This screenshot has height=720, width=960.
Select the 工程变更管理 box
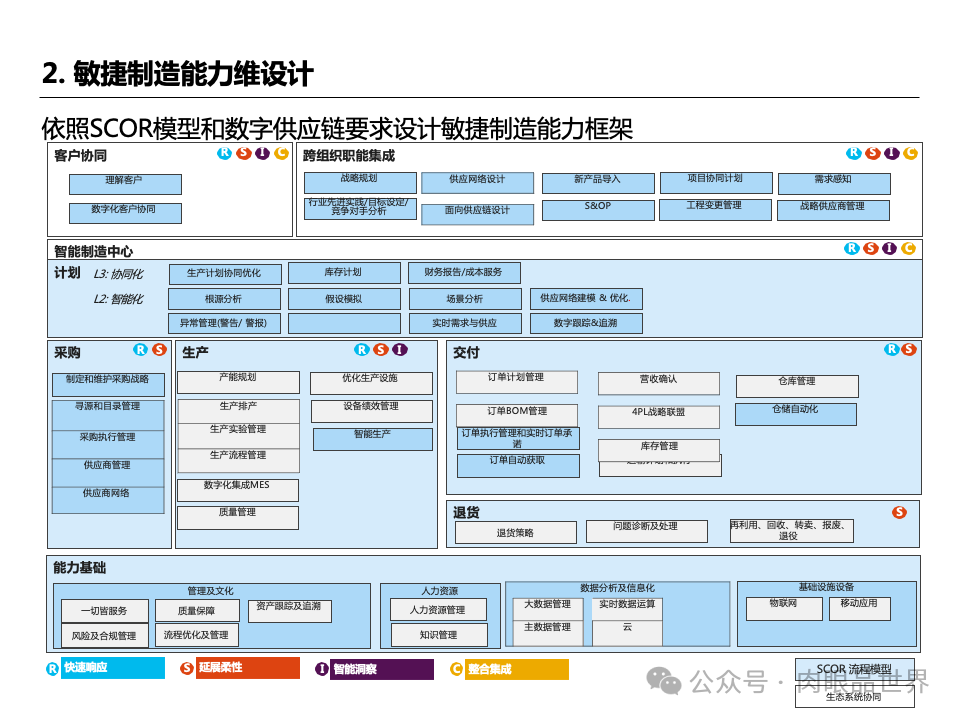click(x=715, y=209)
